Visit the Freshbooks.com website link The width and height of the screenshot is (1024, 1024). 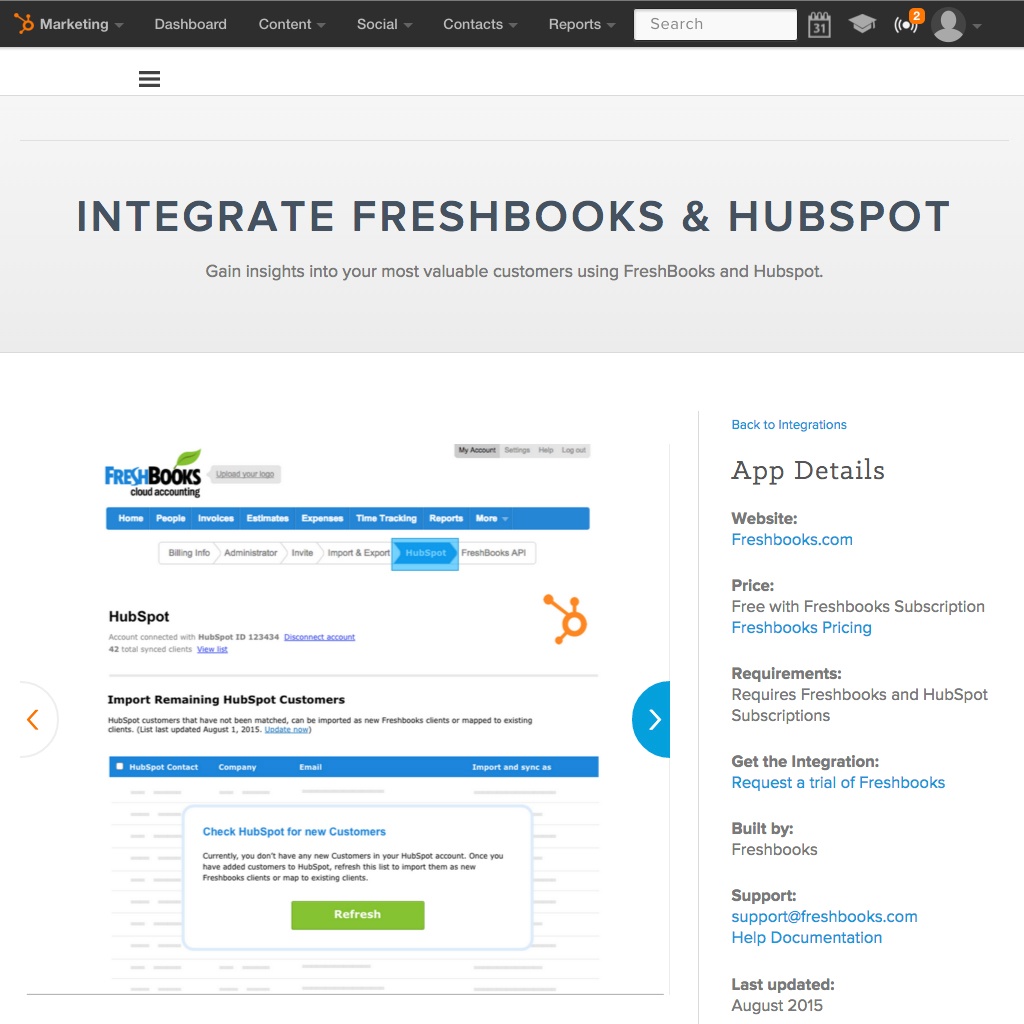(792, 539)
